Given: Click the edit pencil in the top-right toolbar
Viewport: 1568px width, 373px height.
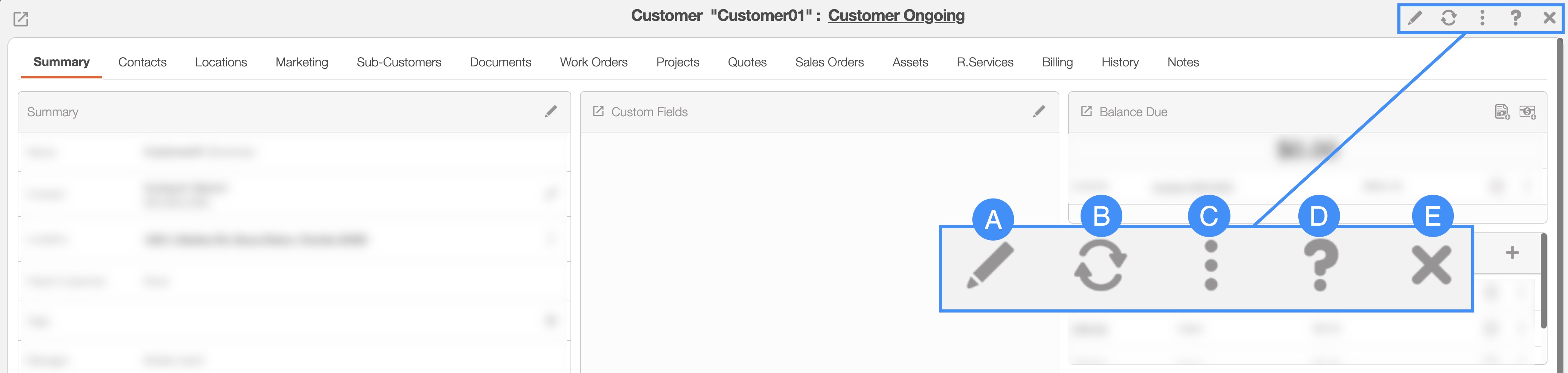Looking at the screenshot, I should [1415, 18].
